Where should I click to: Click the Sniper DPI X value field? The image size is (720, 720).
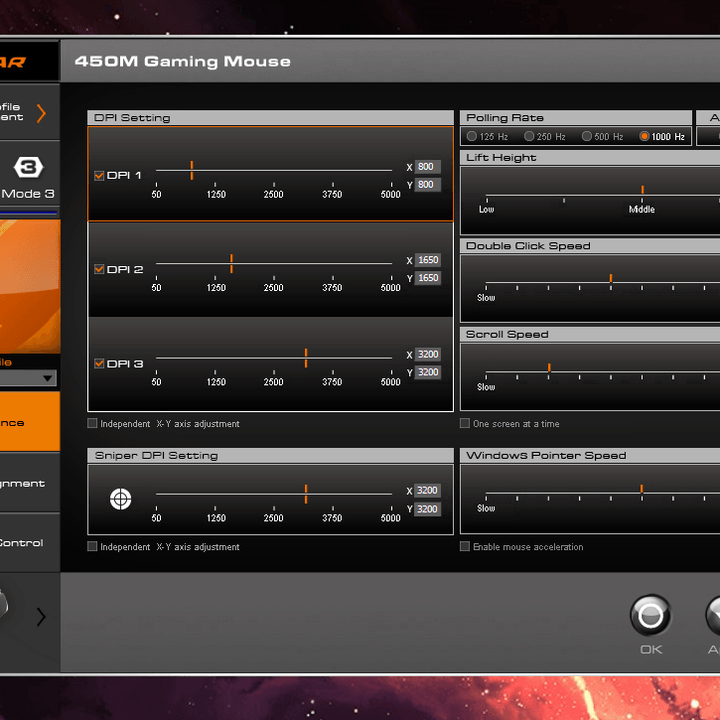428,490
